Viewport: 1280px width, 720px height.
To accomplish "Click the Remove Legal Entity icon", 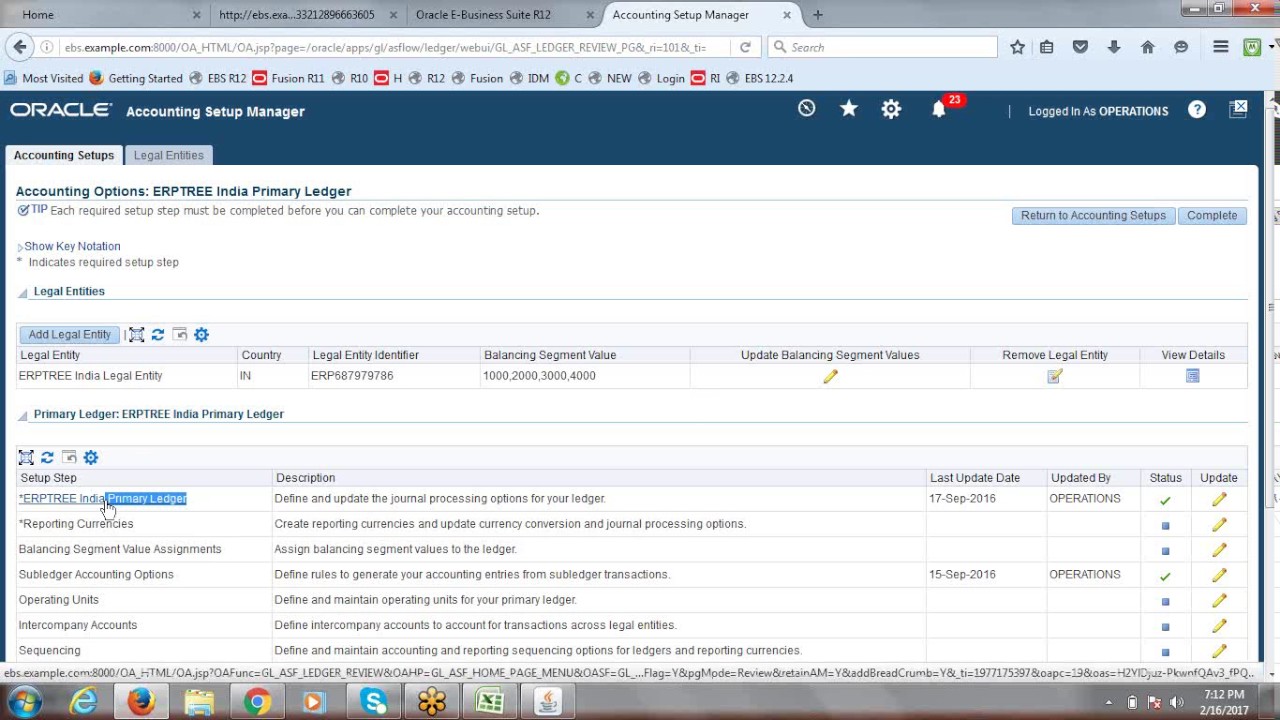I will point(1054,376).
